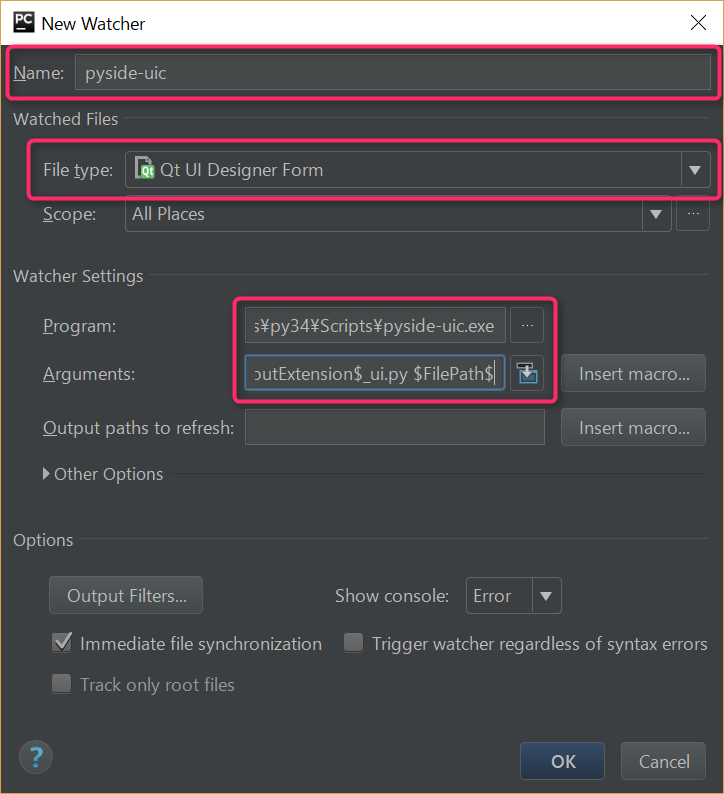This screenshot has height=794, width=724.
Task: Toggle Immediate file synchronization checkbox
Action: point(62,643)
